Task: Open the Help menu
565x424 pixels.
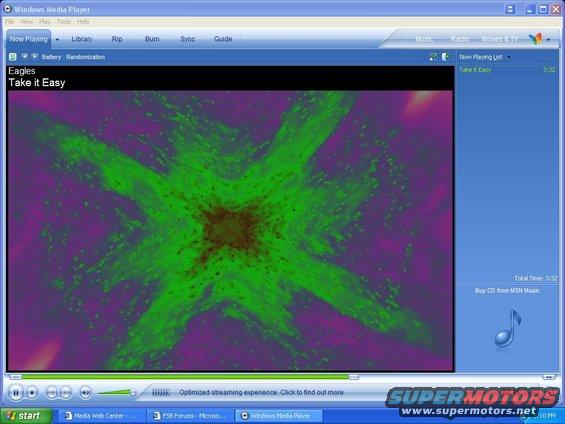Action: click(83, 22)
